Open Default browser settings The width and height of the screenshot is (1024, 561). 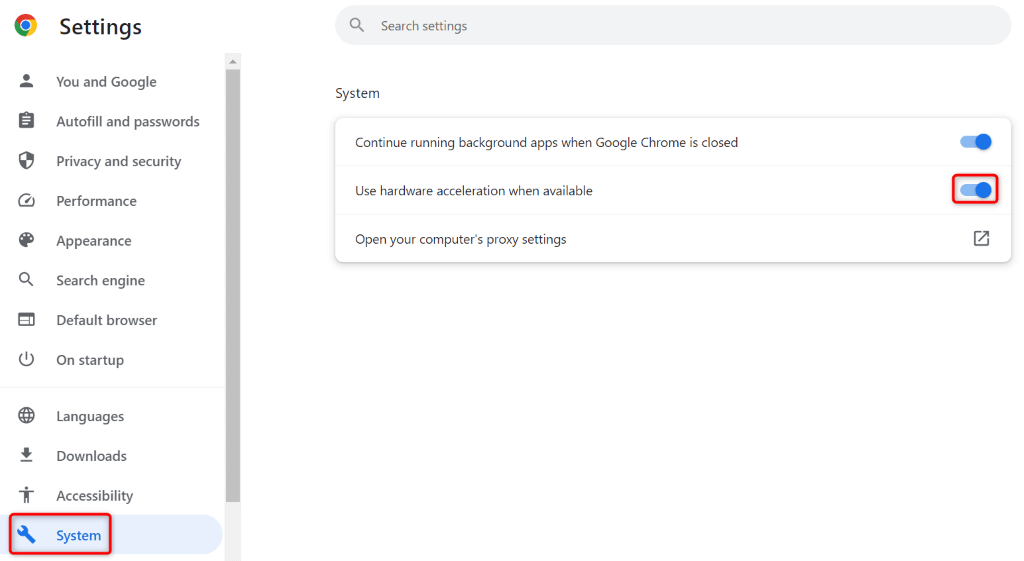106,320
